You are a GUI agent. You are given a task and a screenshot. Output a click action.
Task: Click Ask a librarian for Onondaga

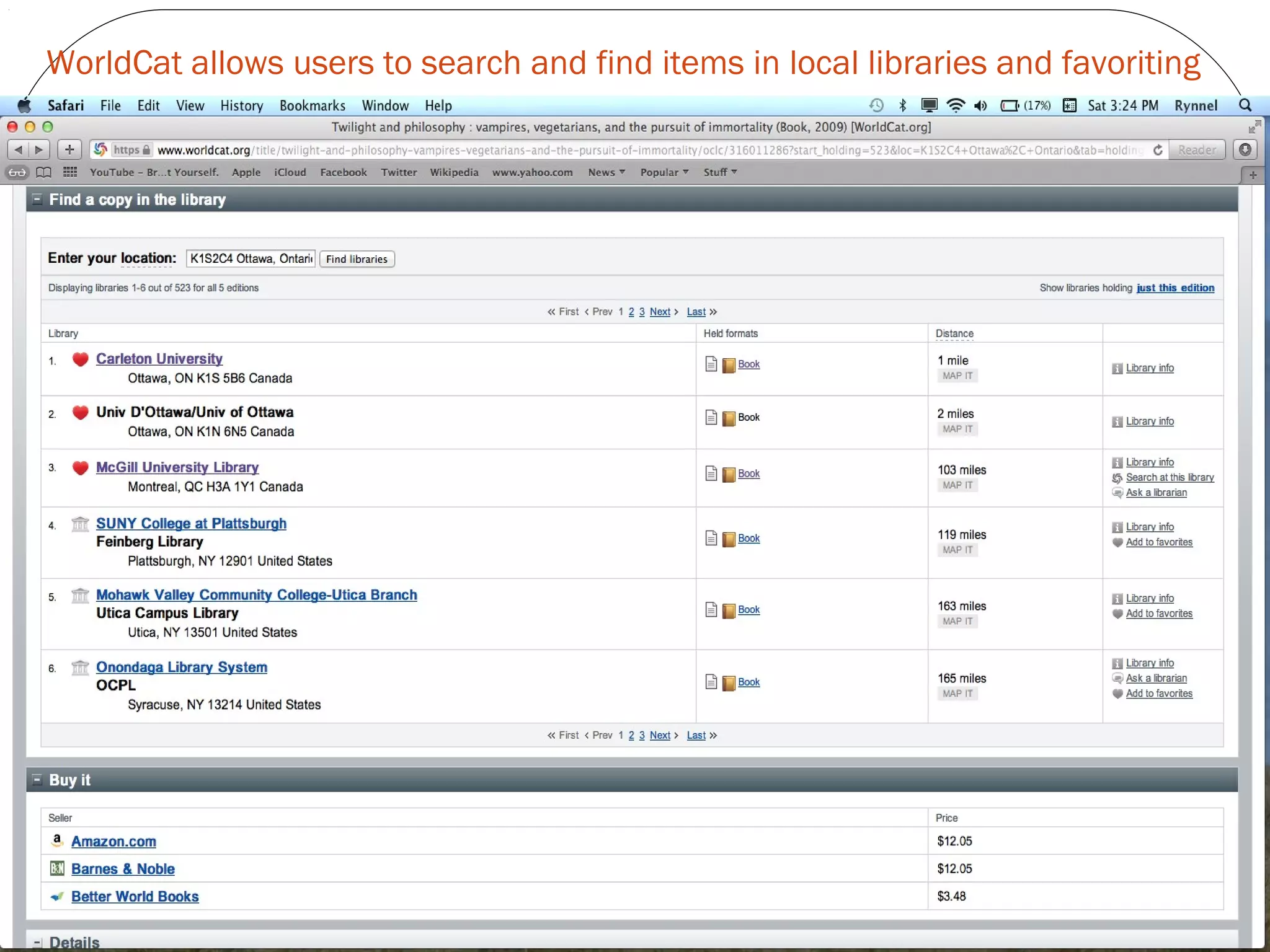[1156, 678]
